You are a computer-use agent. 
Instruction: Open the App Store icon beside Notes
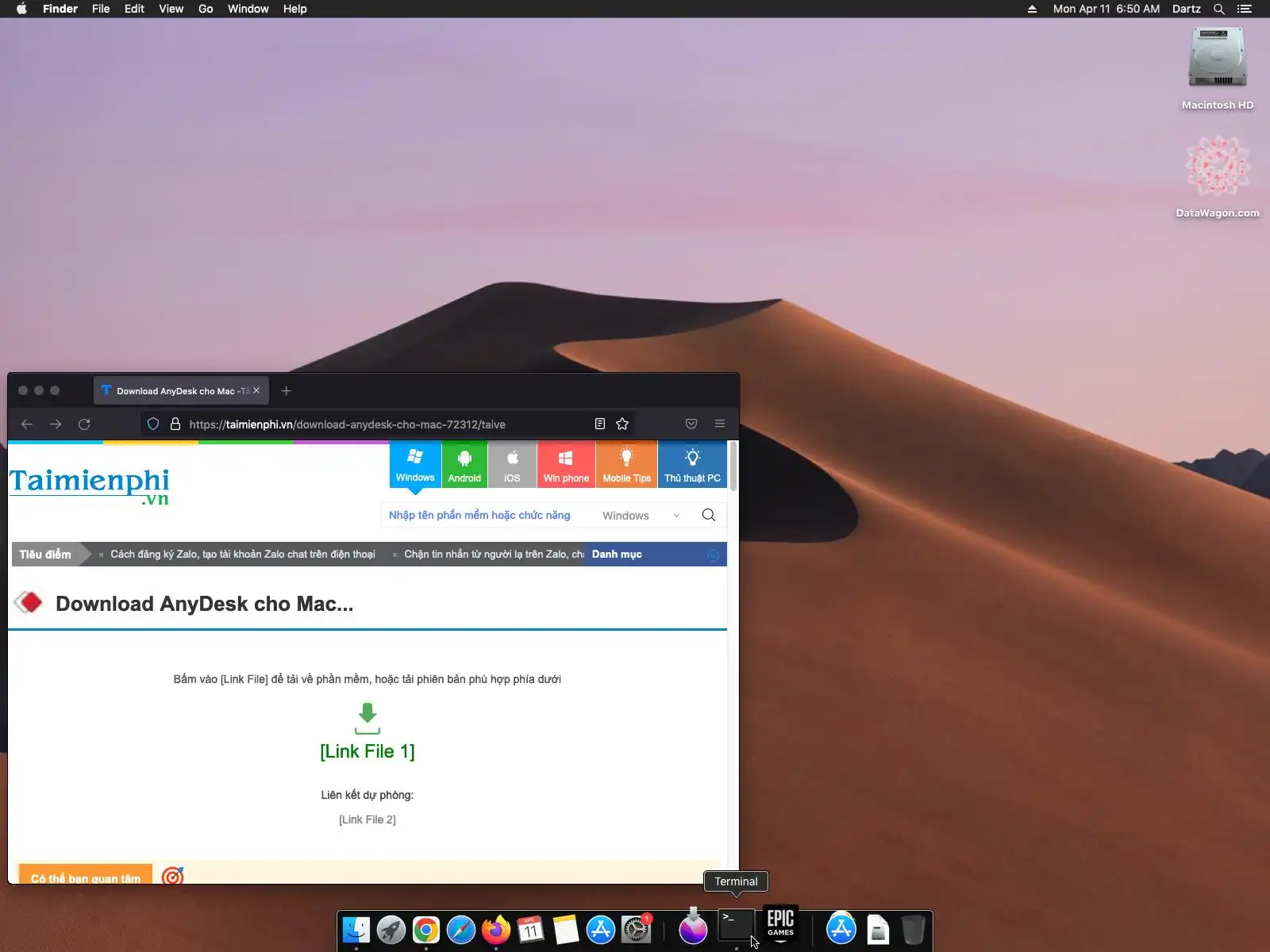(600, 930)
